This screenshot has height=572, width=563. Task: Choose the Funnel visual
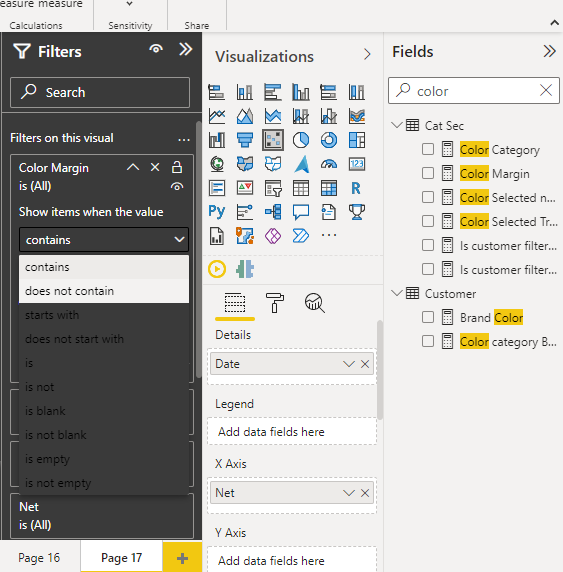click(245, 140)
